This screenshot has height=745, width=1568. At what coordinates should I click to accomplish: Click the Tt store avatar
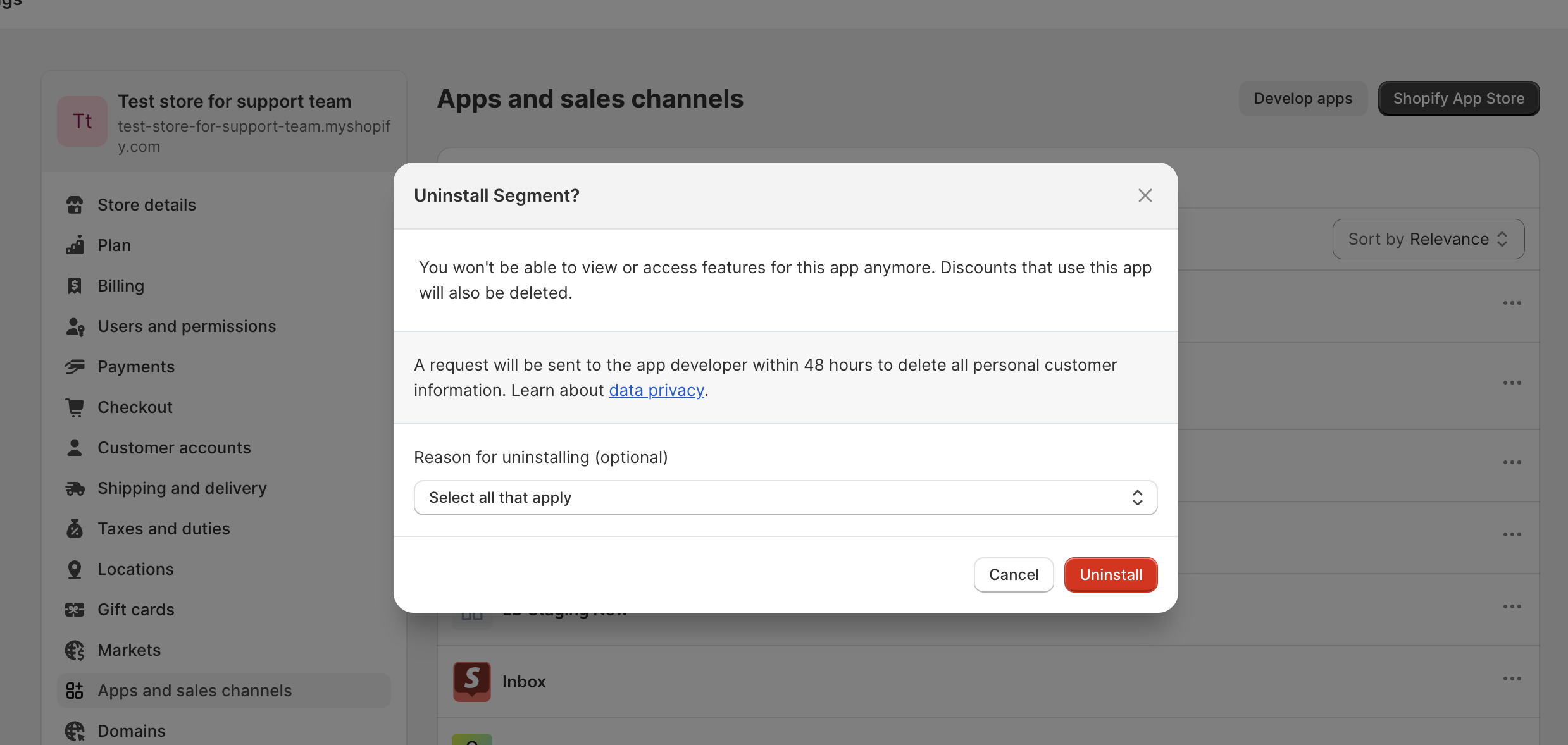coord(82,121)
